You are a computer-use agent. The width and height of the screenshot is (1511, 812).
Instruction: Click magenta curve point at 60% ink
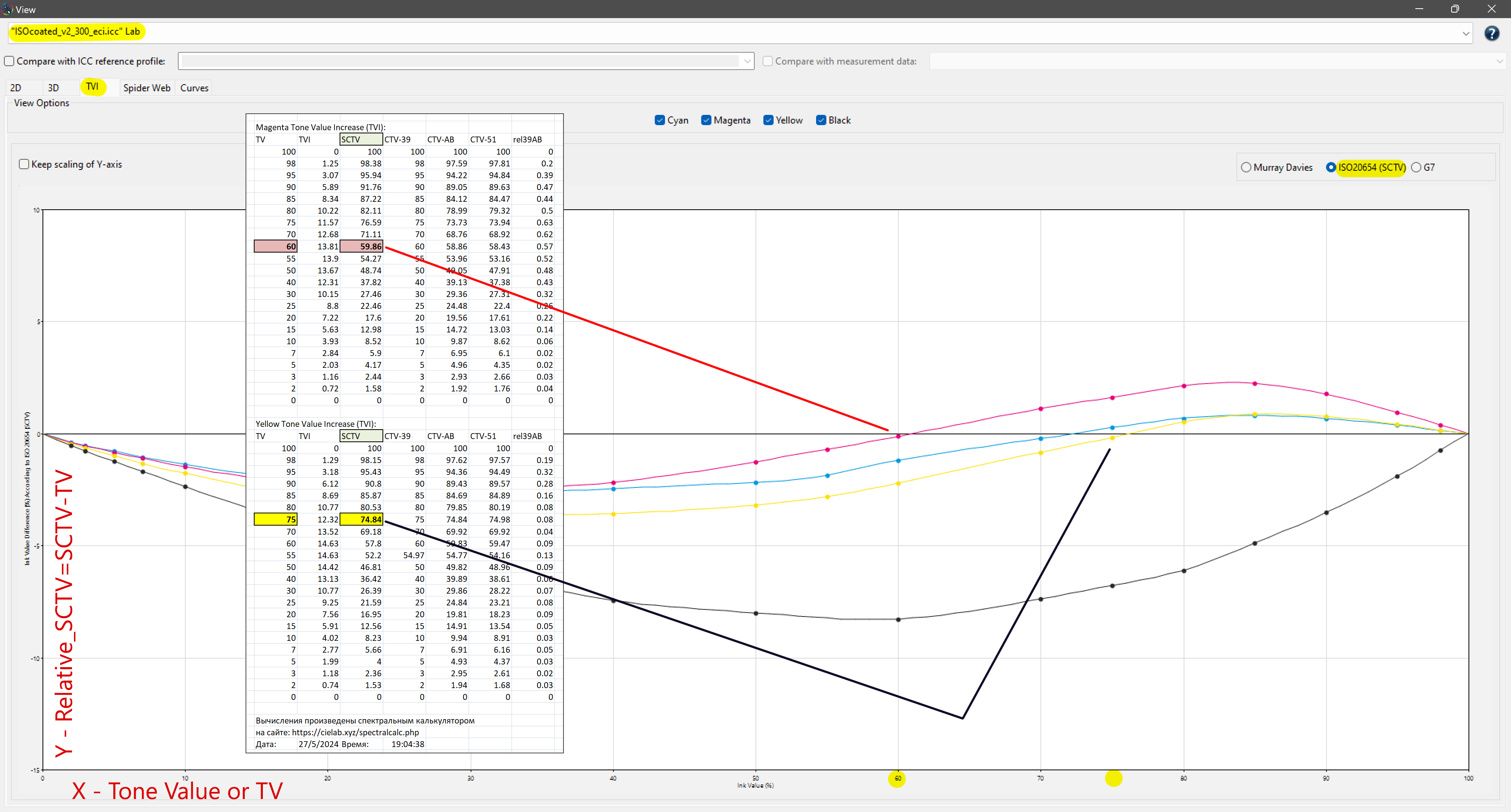898,436
